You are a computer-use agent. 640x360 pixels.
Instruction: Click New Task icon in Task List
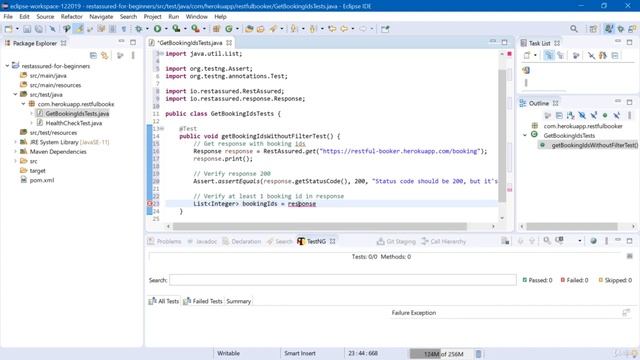527,56
